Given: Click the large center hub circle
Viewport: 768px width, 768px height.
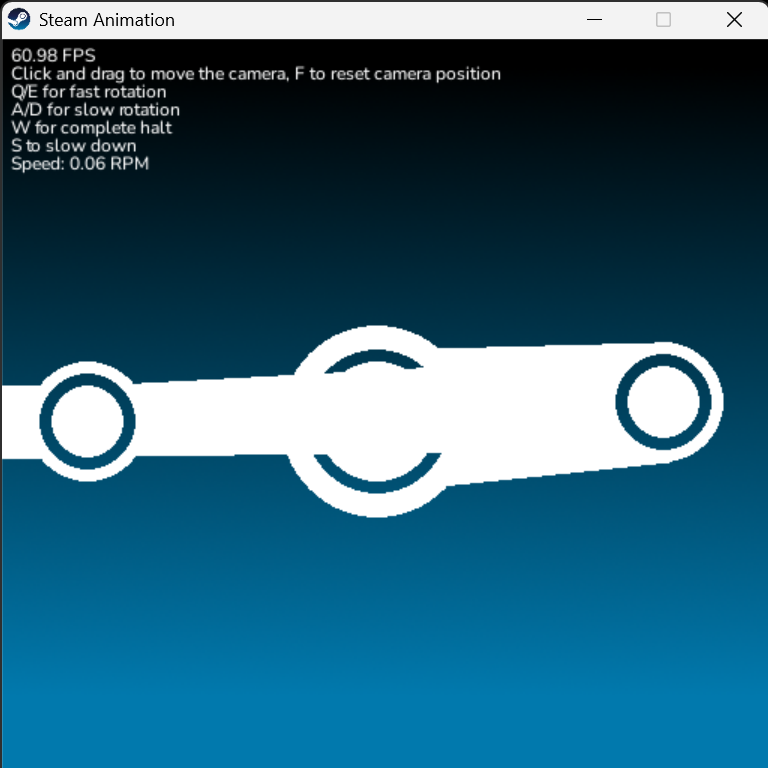Looking at the screenshot, I should point(376,421).
